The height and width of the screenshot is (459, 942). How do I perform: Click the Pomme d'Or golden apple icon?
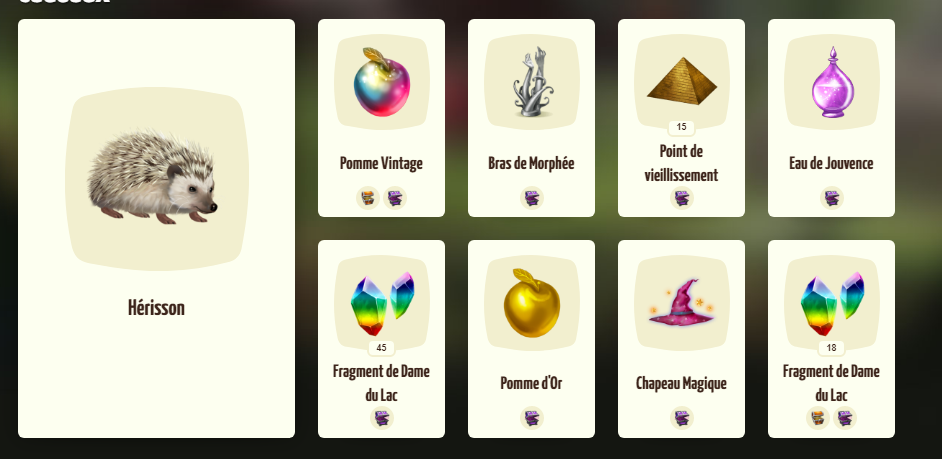click(x=532, y=303)
